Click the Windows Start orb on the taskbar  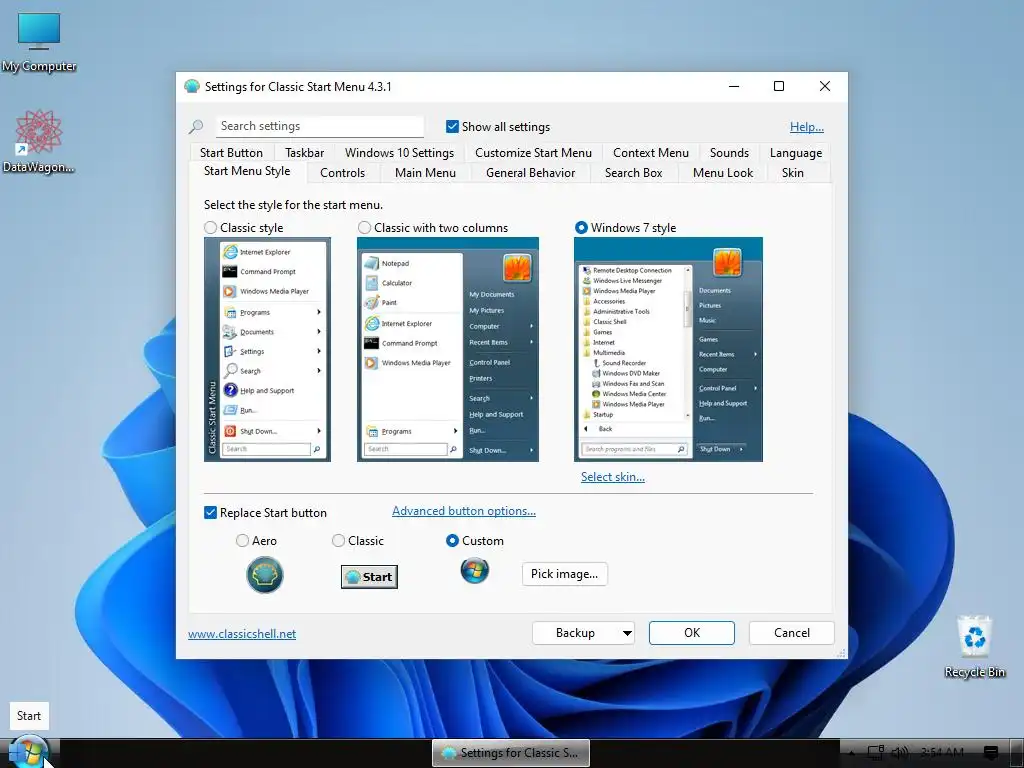pos(29,751)
